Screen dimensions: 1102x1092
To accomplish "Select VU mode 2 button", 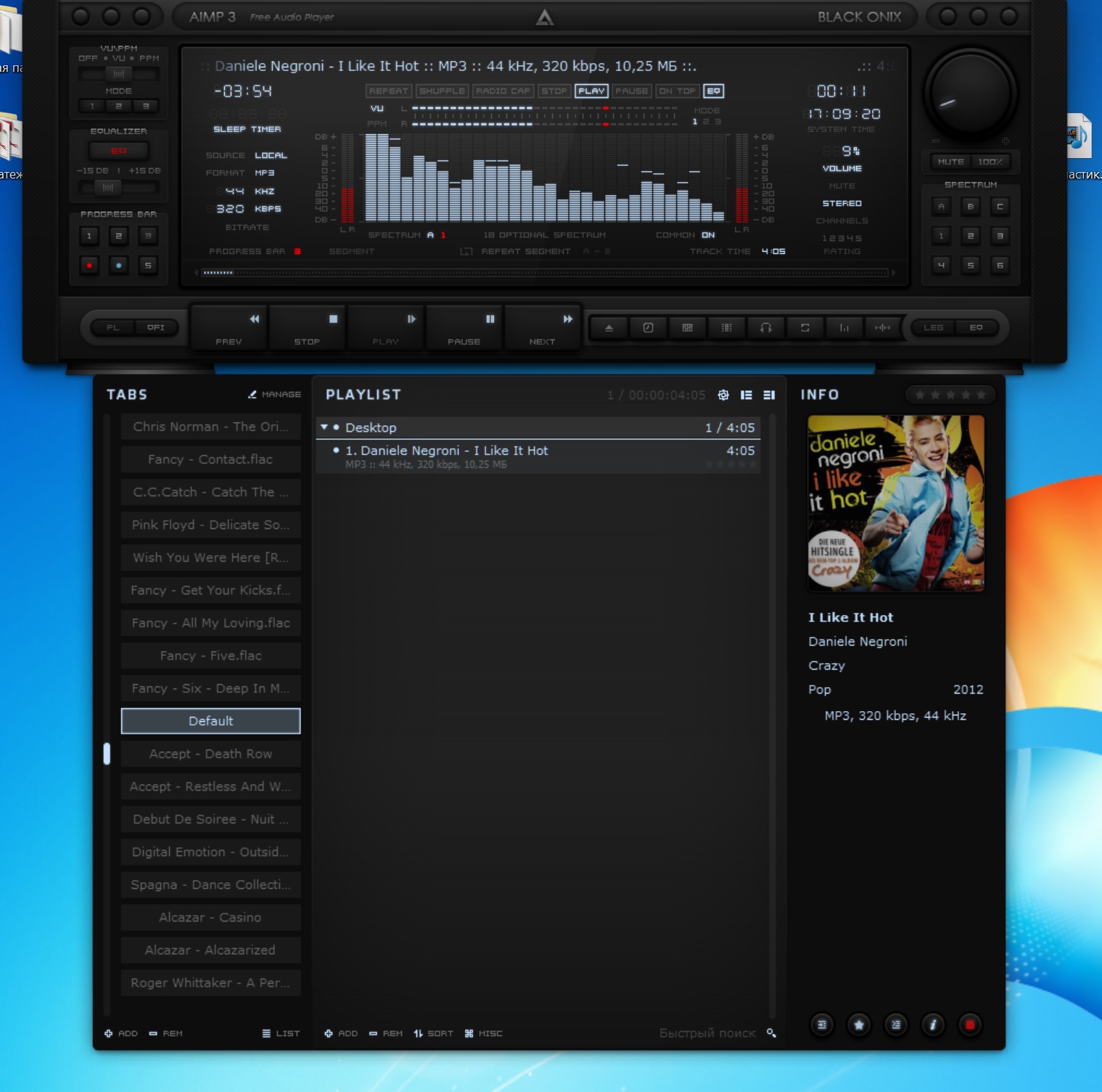I will click(119, 106).
